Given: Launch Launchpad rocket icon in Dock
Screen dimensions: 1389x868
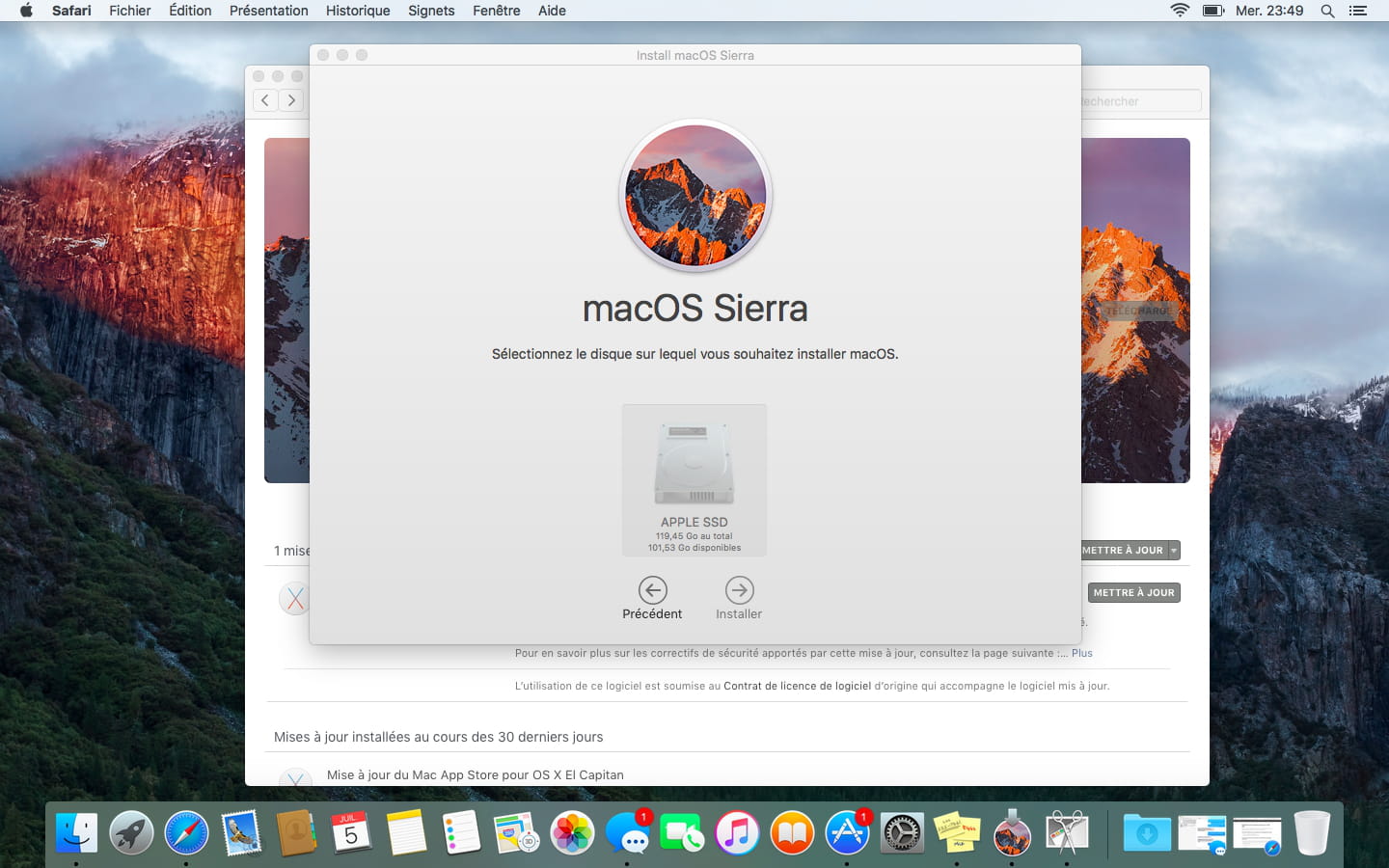Looking at the screenshot, I should click(x=131, y=832).
